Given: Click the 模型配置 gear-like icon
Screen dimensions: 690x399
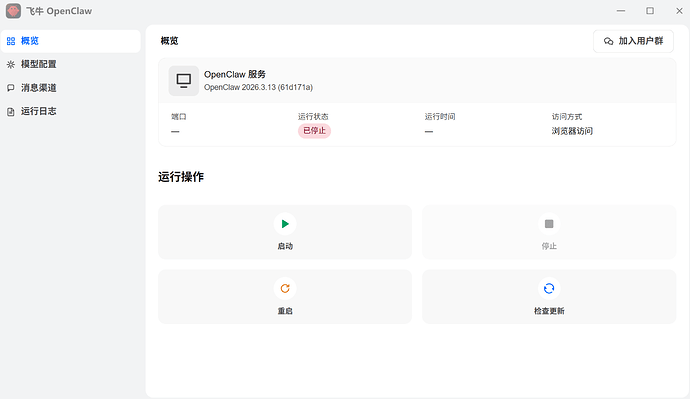Looking at the screenshot, I should point(11,64).
